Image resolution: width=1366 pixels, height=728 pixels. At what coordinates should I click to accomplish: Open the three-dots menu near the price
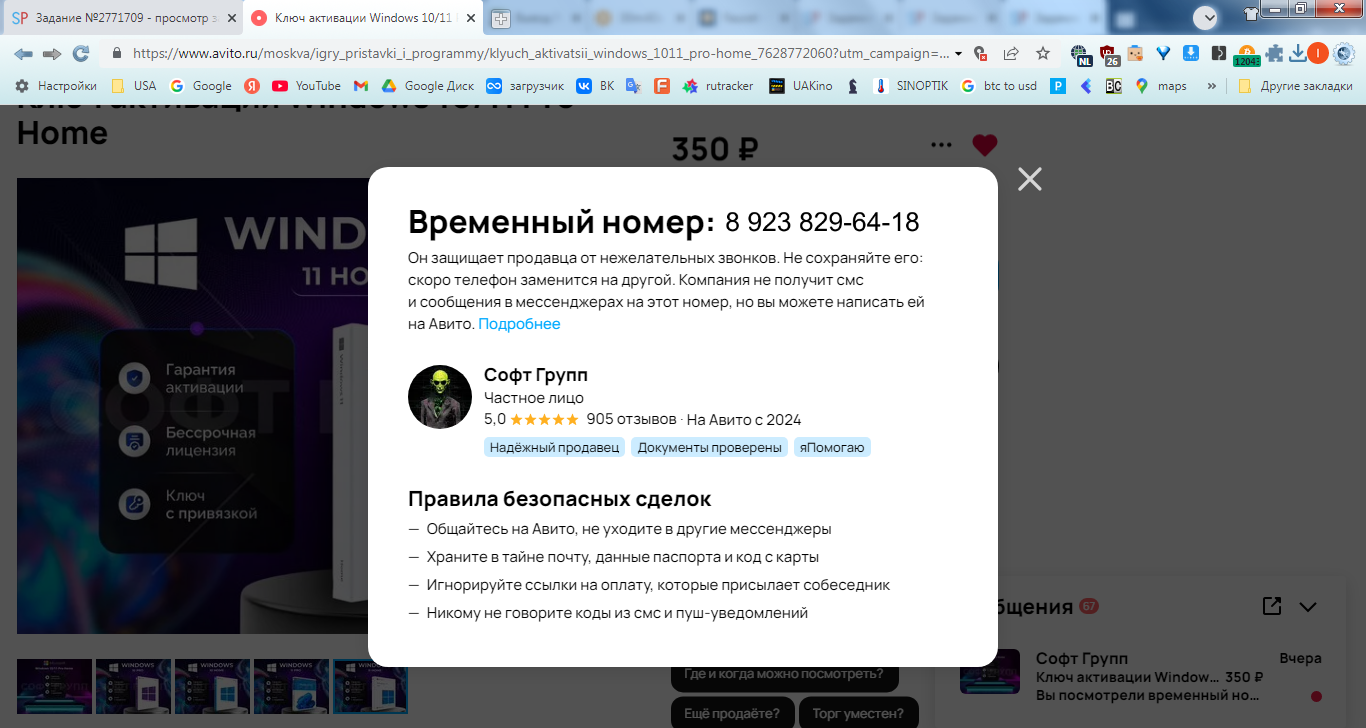941,145
